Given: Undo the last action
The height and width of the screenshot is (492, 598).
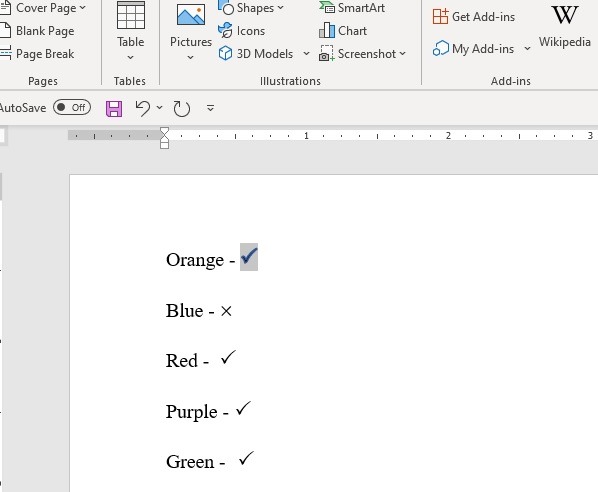Looking at the screenshot, I should 143,108.
